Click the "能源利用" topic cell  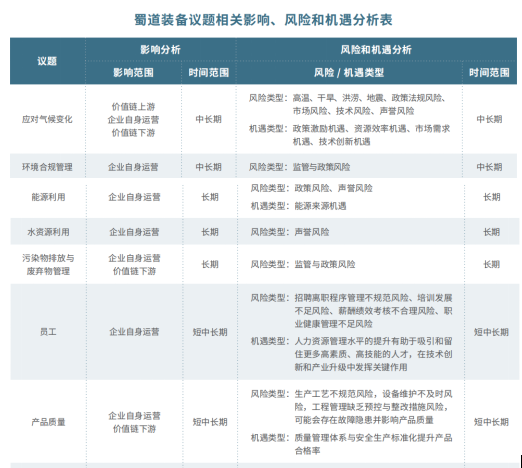pyautogui.click(x=48, y=197)
